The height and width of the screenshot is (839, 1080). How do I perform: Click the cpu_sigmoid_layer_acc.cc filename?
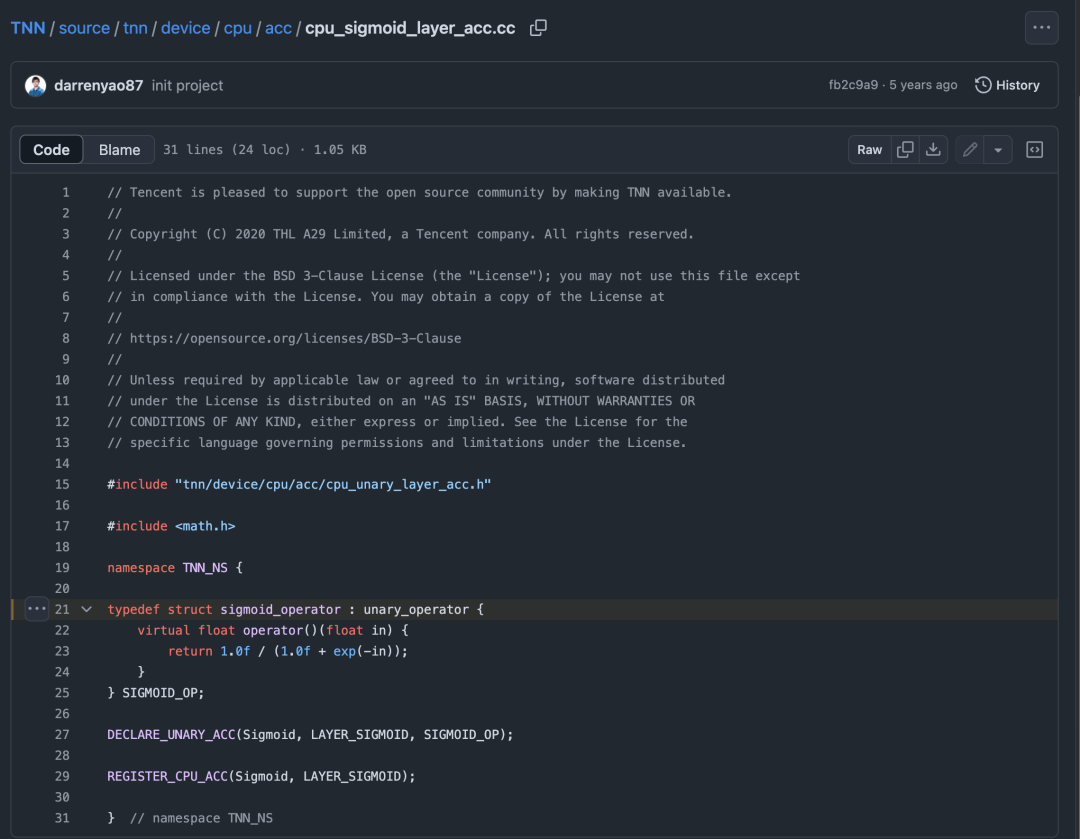point(410,28)
